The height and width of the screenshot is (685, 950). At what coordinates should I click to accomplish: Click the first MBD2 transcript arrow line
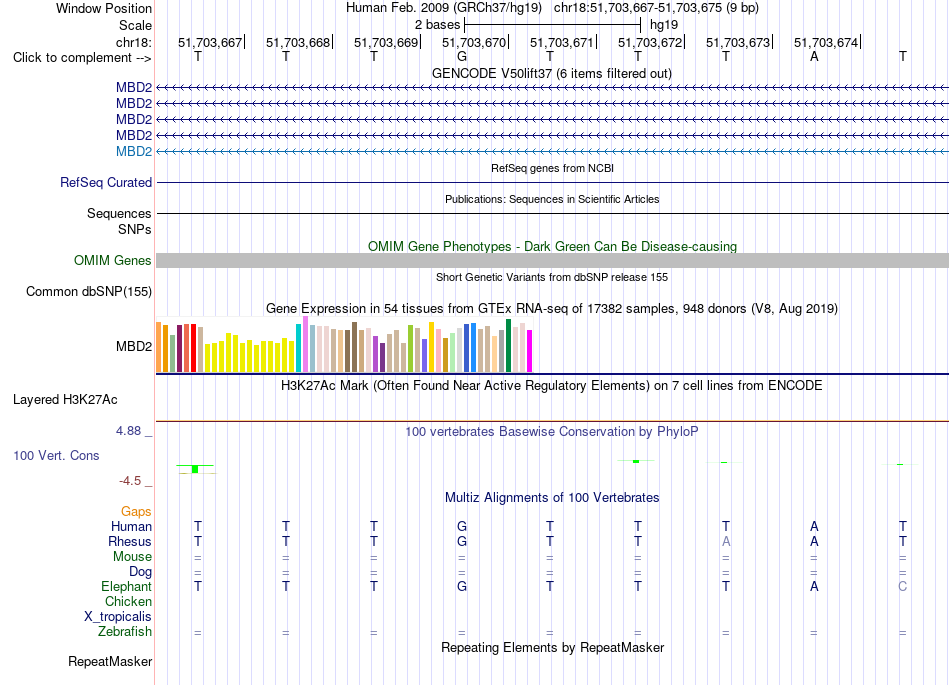click(552, 88)
